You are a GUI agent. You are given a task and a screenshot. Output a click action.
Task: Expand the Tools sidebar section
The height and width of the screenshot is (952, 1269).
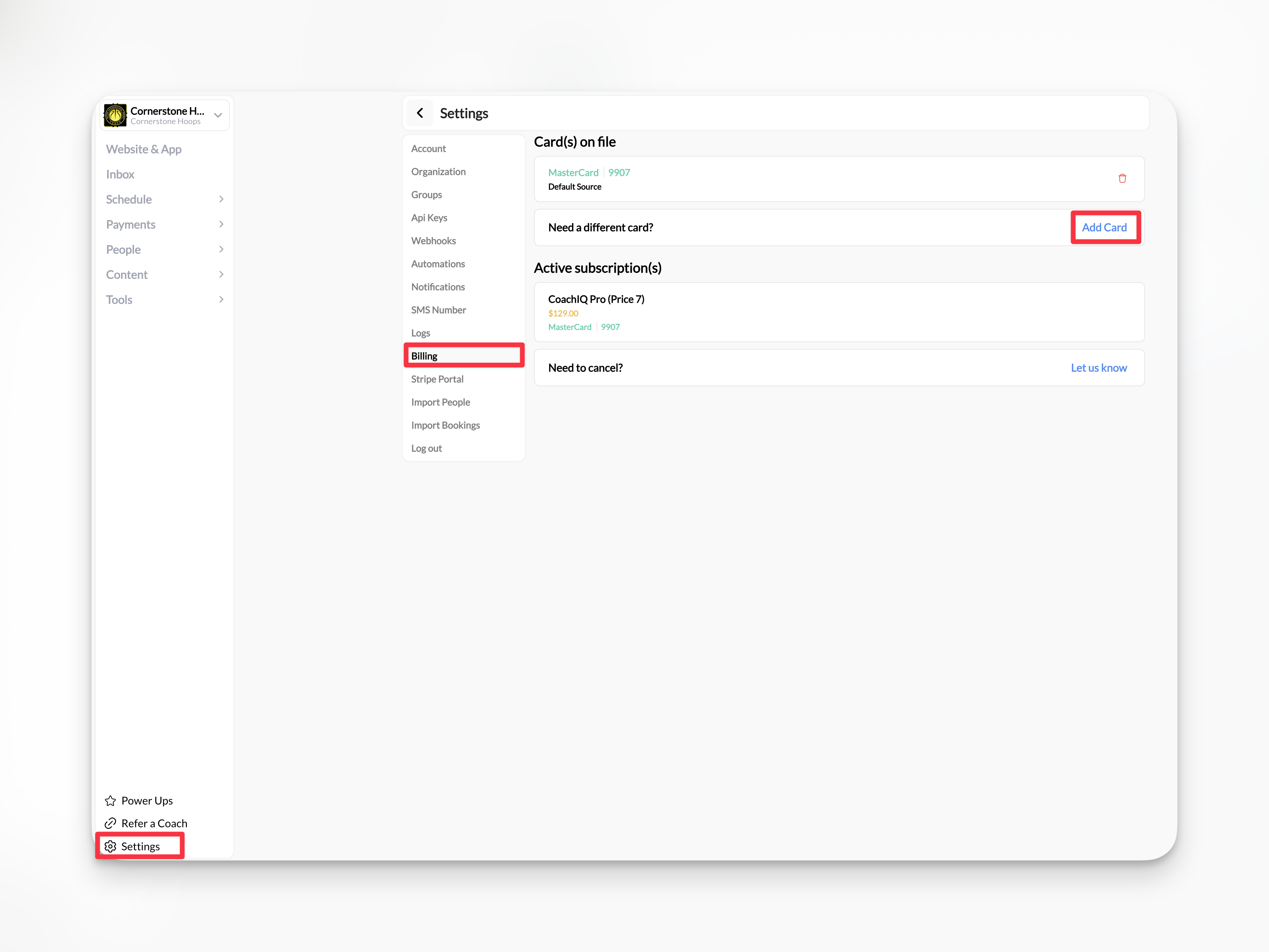pos(221,300)
